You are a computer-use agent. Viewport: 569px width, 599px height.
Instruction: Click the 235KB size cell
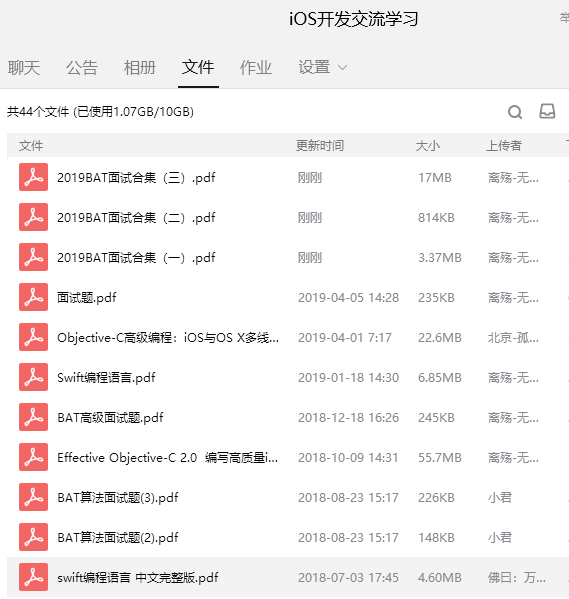pyautogui.click(x=436, y=298)
